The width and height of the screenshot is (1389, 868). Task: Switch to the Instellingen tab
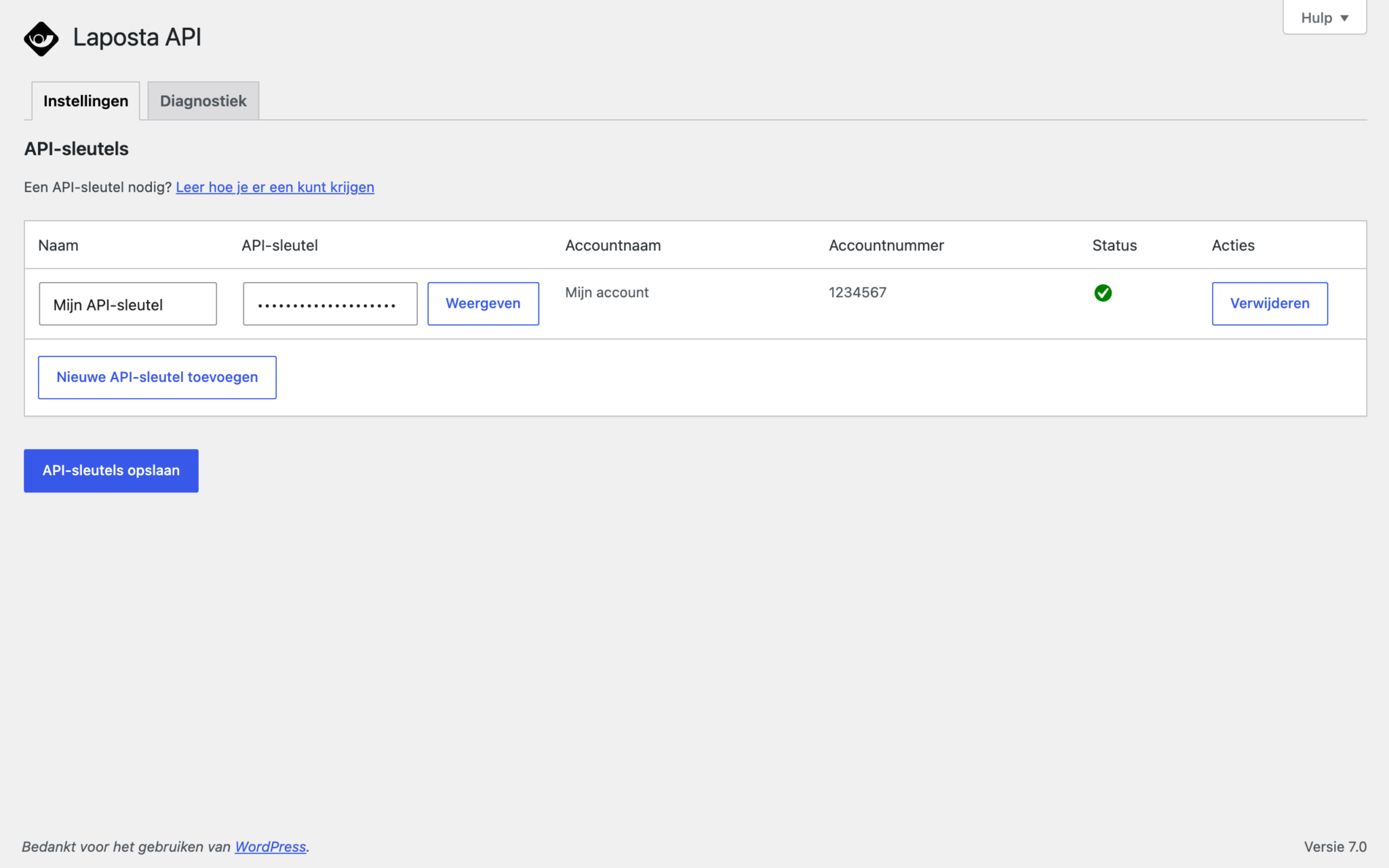(x=85, y=101)
